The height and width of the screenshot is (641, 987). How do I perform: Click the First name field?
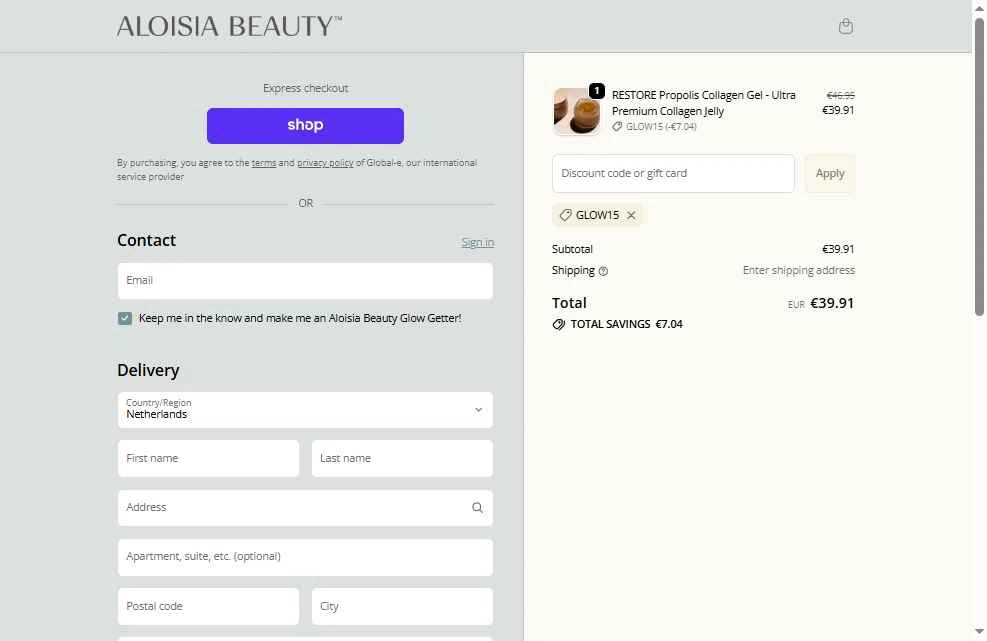tap(208, 458)
